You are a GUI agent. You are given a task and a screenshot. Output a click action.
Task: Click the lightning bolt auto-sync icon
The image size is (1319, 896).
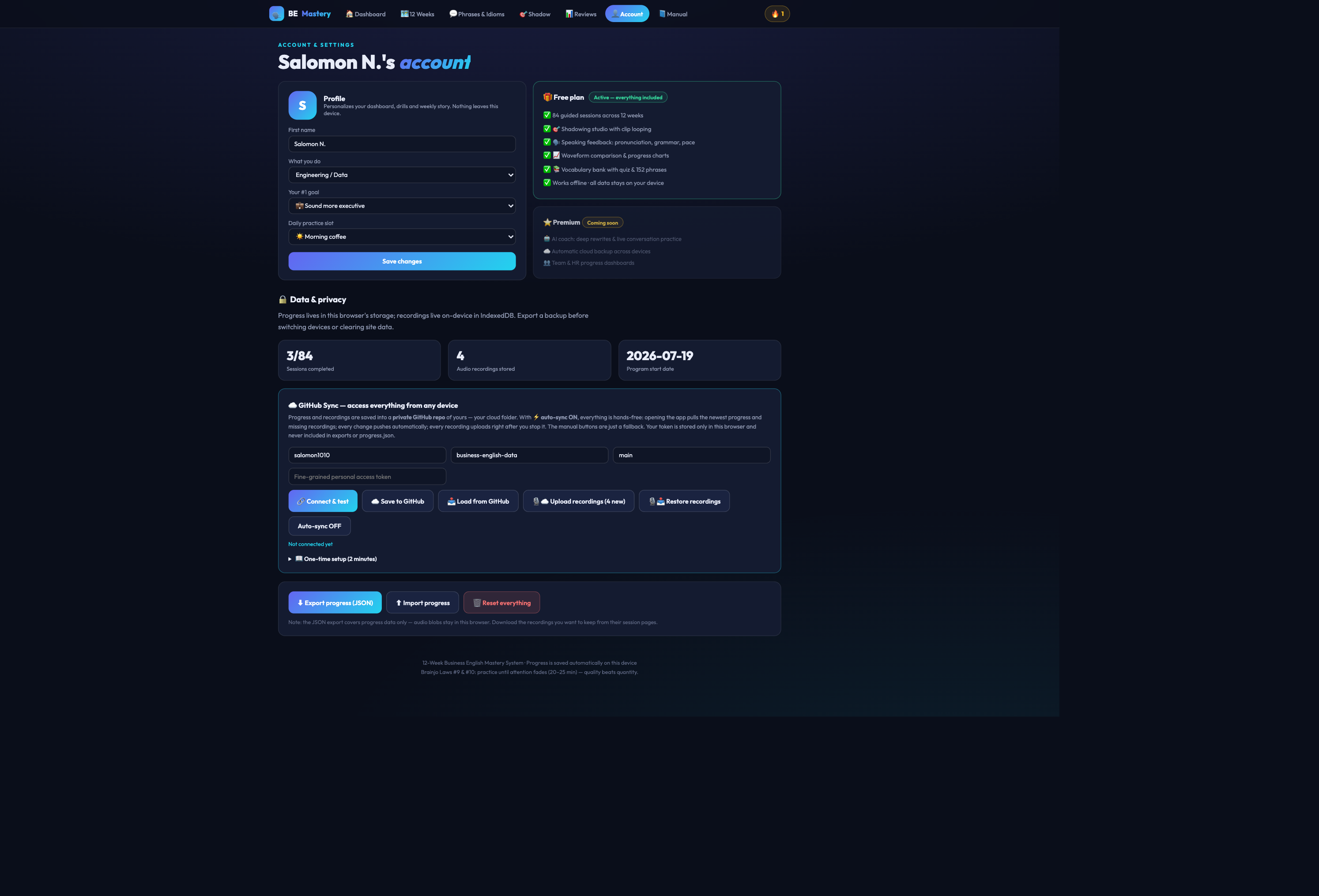[536, 417]
